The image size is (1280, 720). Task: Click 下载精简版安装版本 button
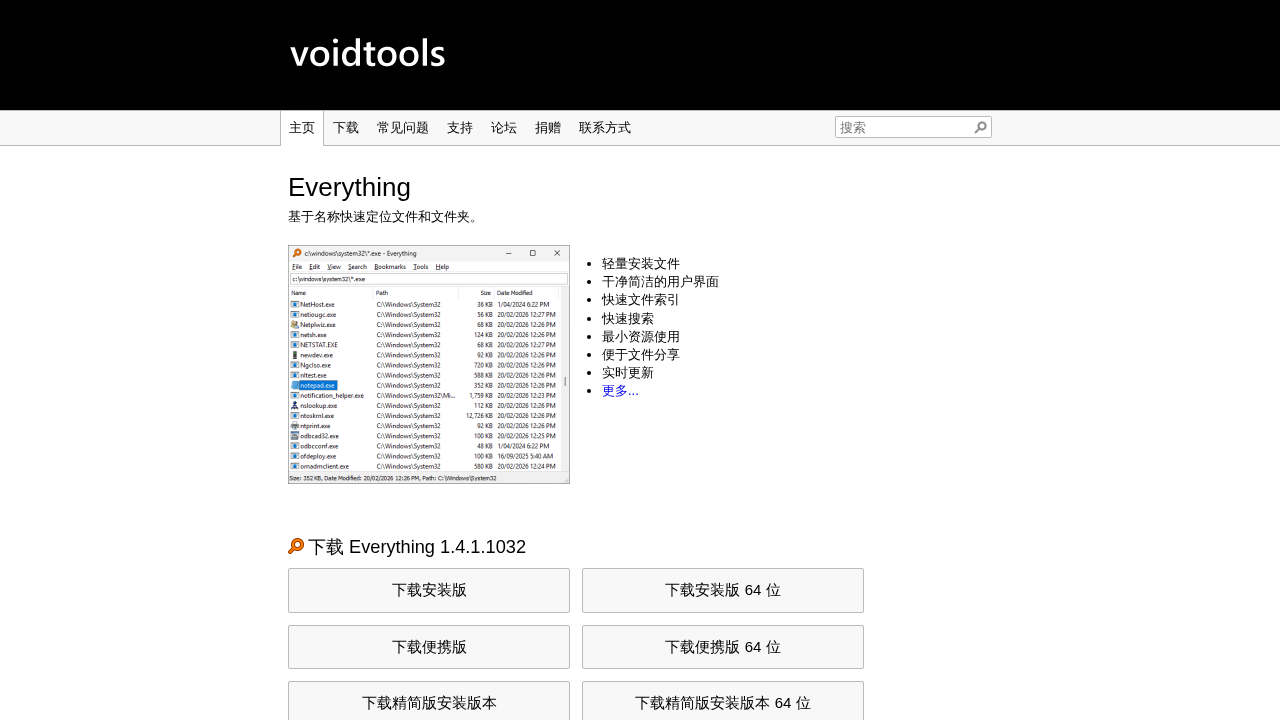(429, 702)
